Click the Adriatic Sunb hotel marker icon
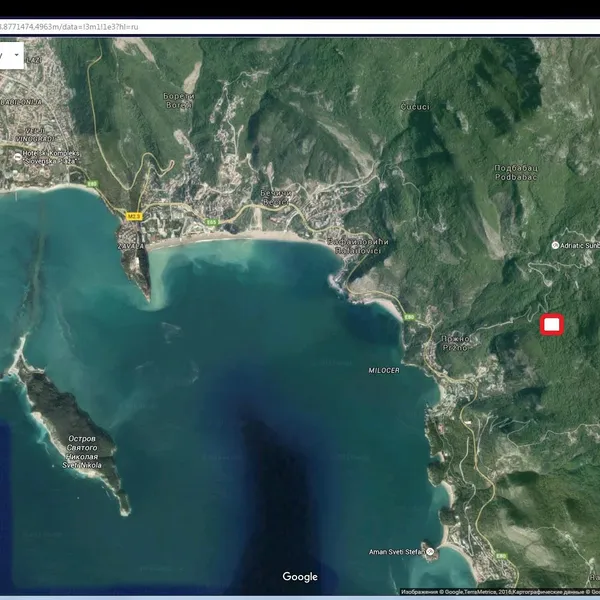 (555, 245)
